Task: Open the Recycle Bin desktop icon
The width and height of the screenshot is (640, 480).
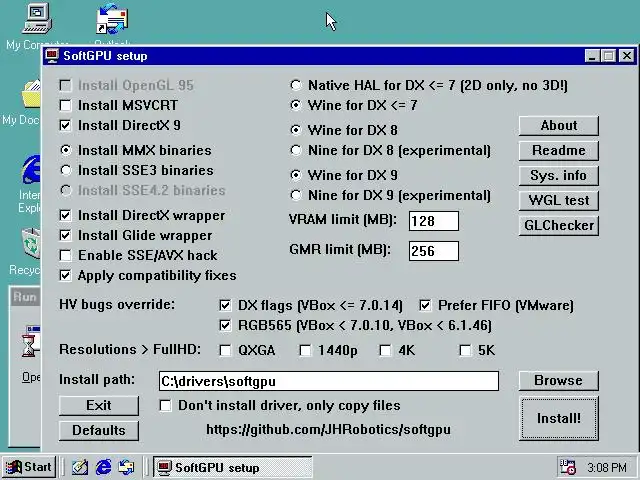Action: (31, 243)
